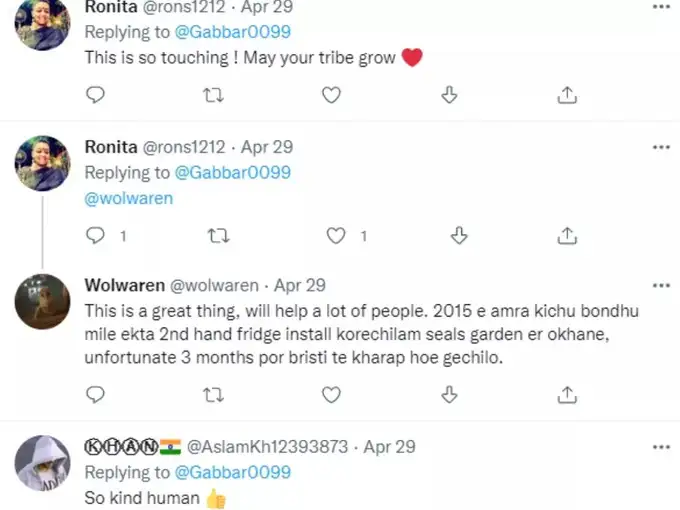This screenshot has height=510, width=680.
Task: Retweet Ronita's "May your tribe grow" tweet
Action: (213, 95)
